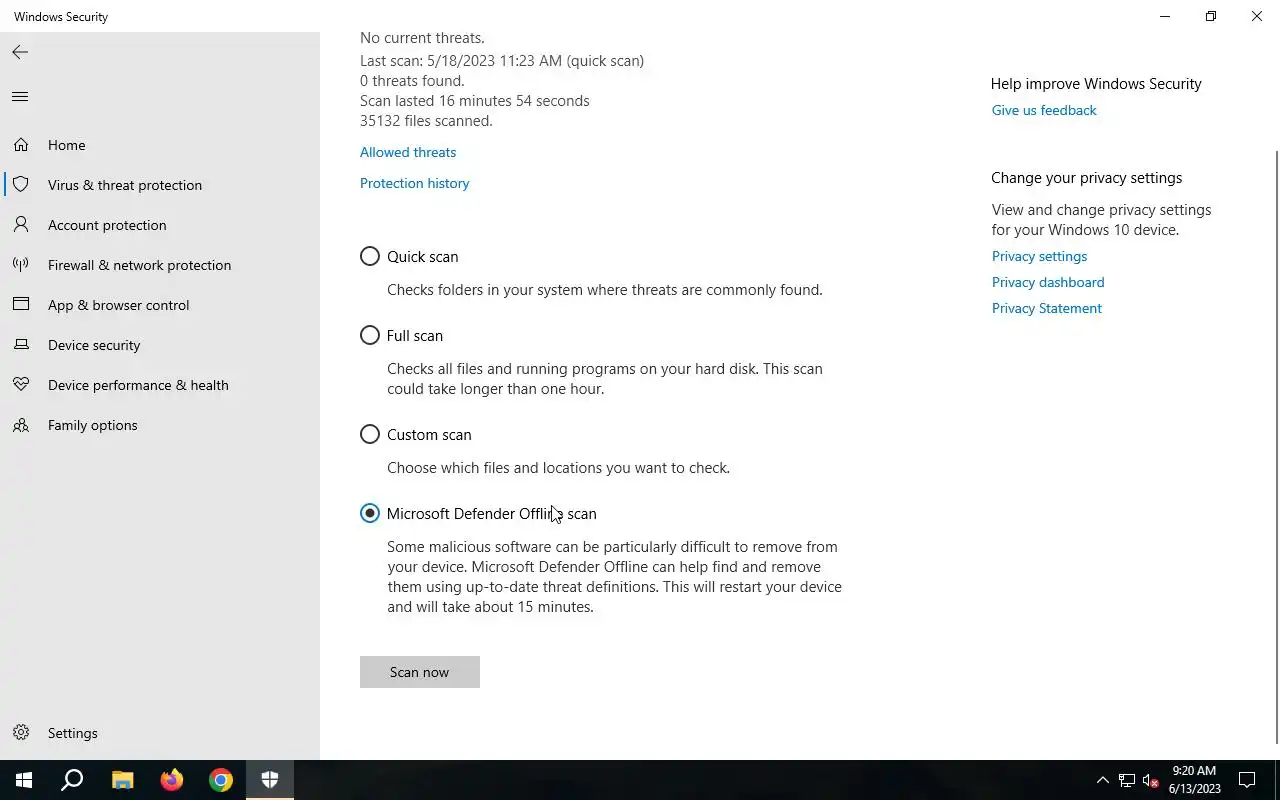Click the App & browser control window icon

click(21, 305)
